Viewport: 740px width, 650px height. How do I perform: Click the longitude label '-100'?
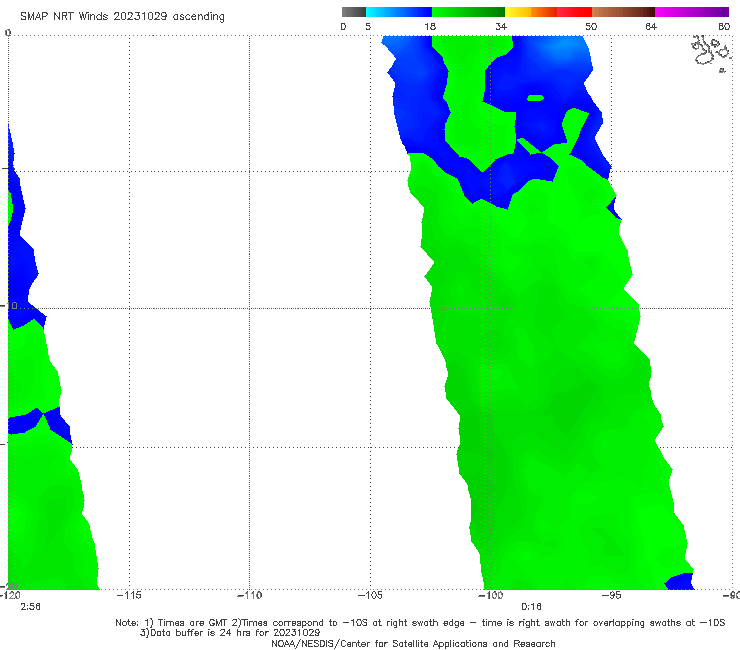coord(491,595)
